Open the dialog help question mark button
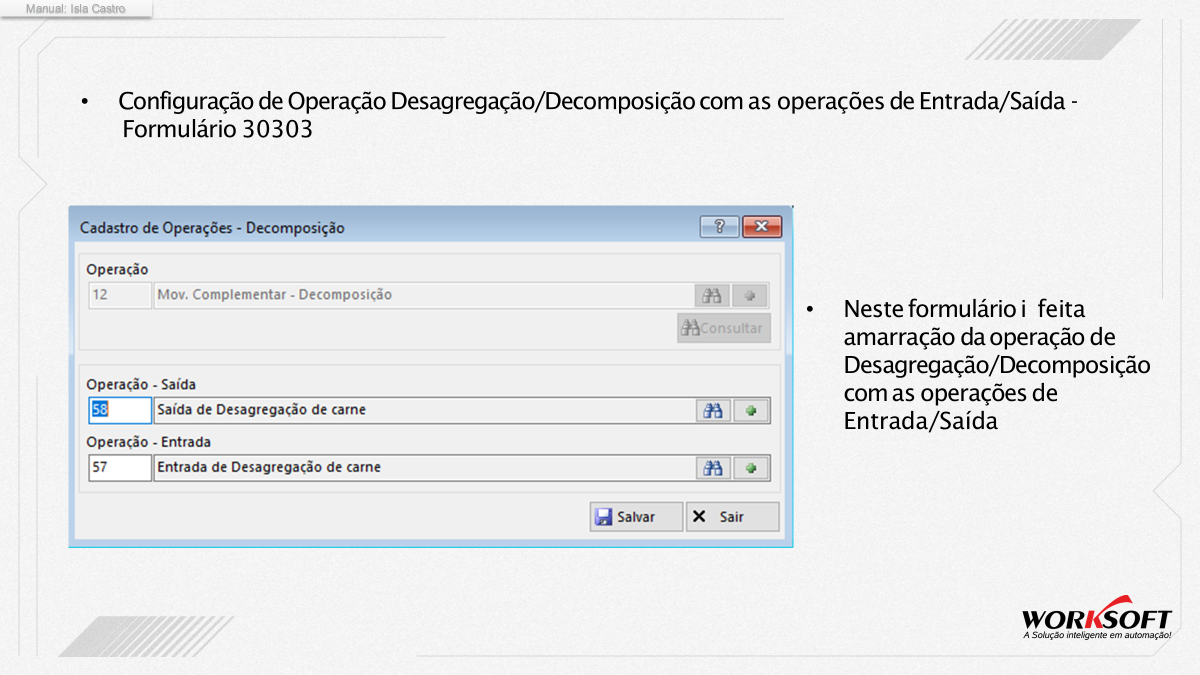The width and height of the screenshot is (1200, 675). click(719, 227)
